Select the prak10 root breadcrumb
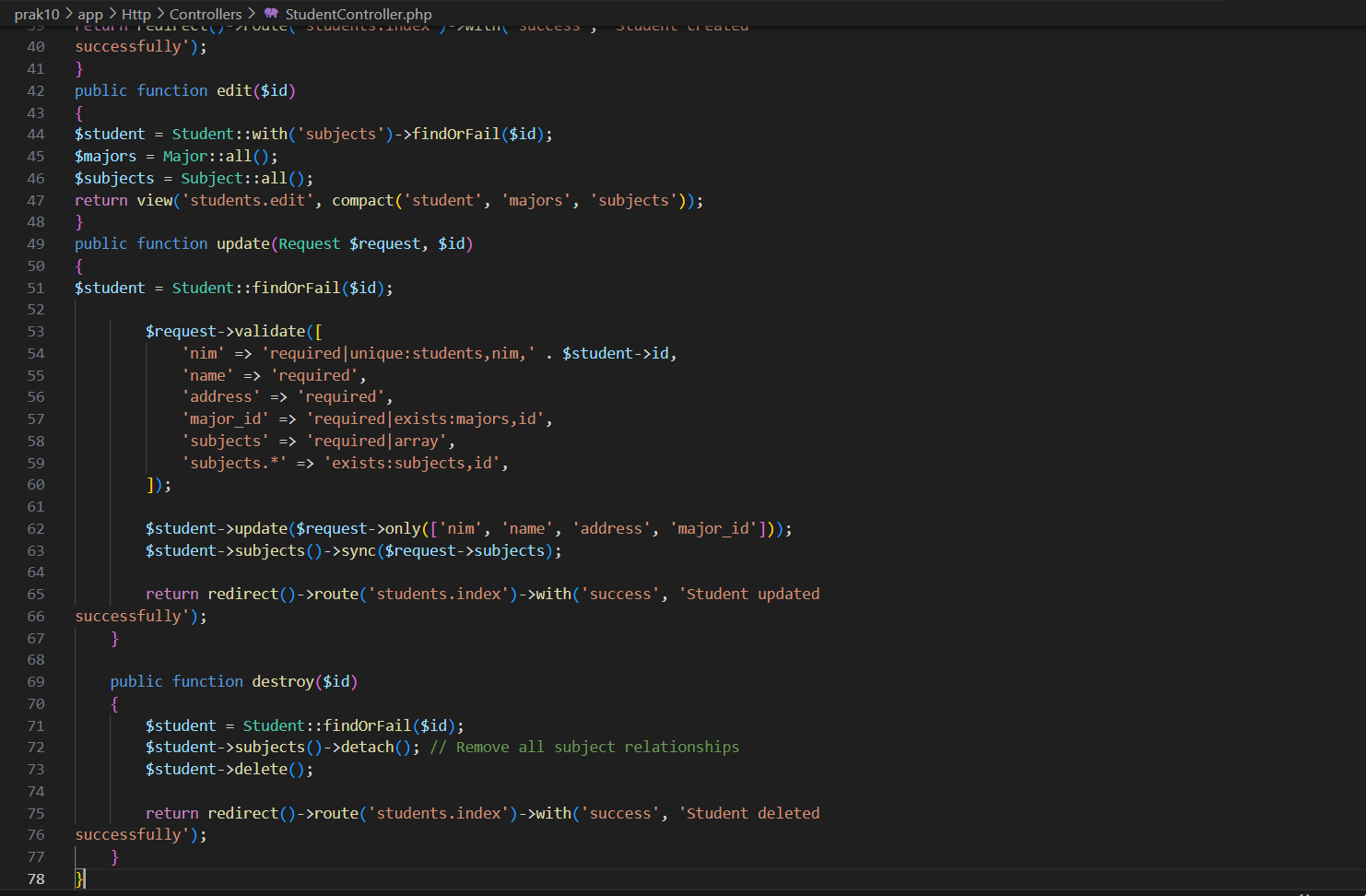Viewport: 1366px width, 896px height. click(37, 14)
